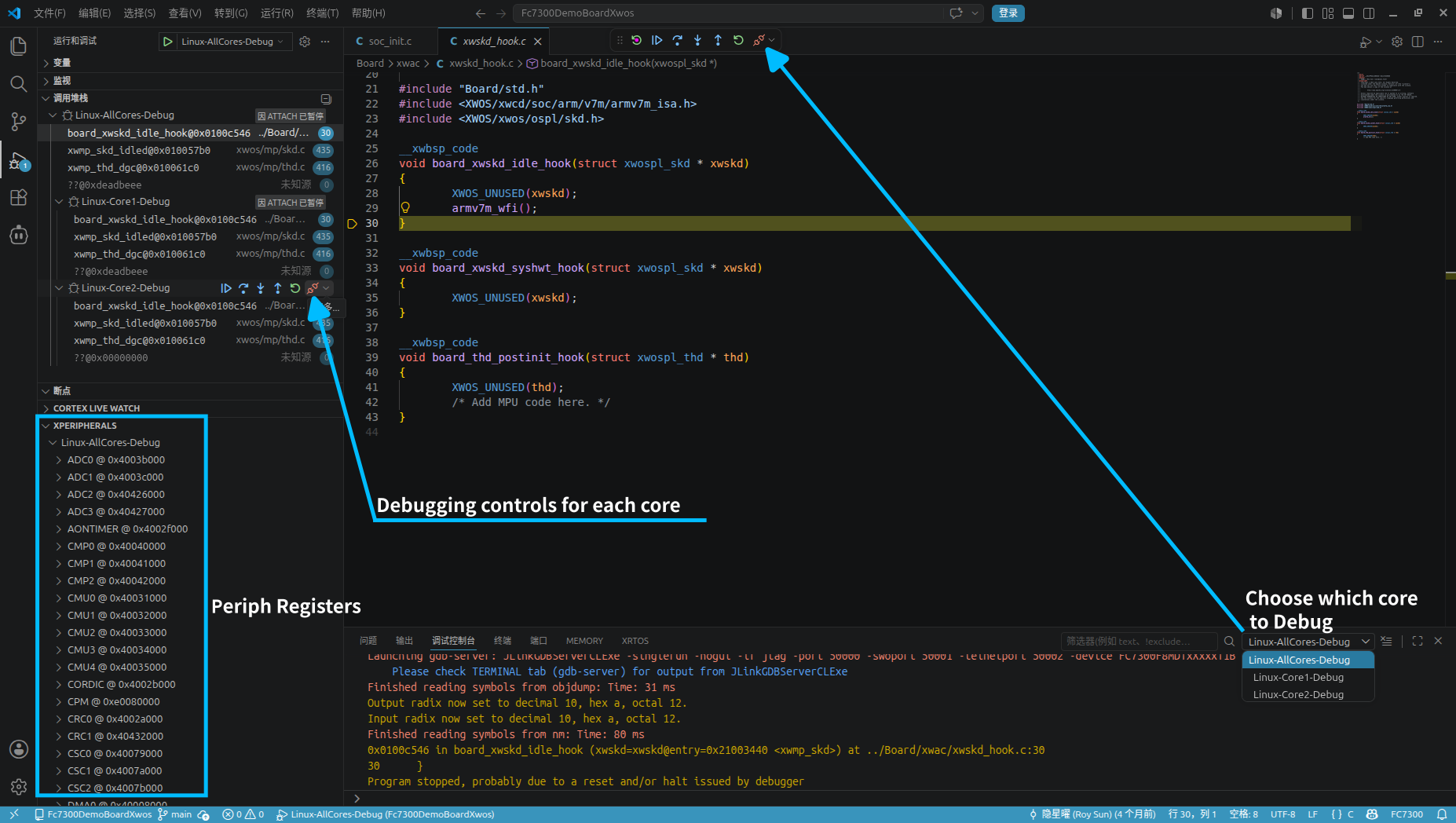Open debug configuration dropdown Linux-AllCores-Debug

(233, 42)
